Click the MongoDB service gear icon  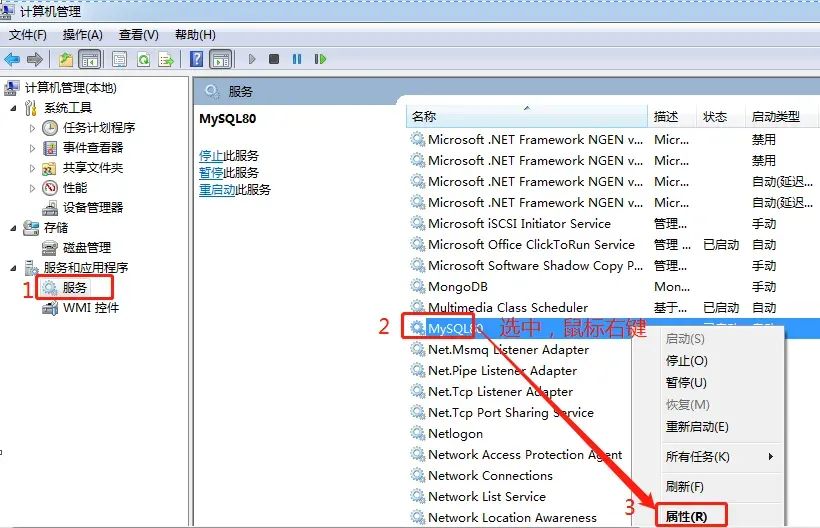[x=417, y=286]
